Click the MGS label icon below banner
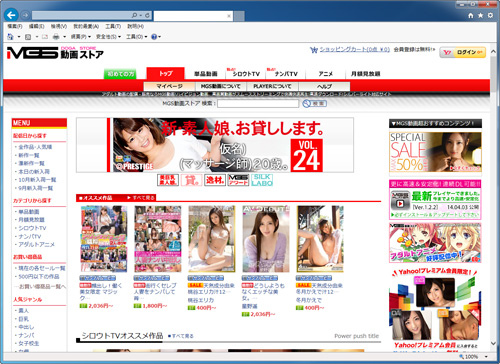Screen dimensions: 500x364 pyautogui.click(x=238, y=180)
